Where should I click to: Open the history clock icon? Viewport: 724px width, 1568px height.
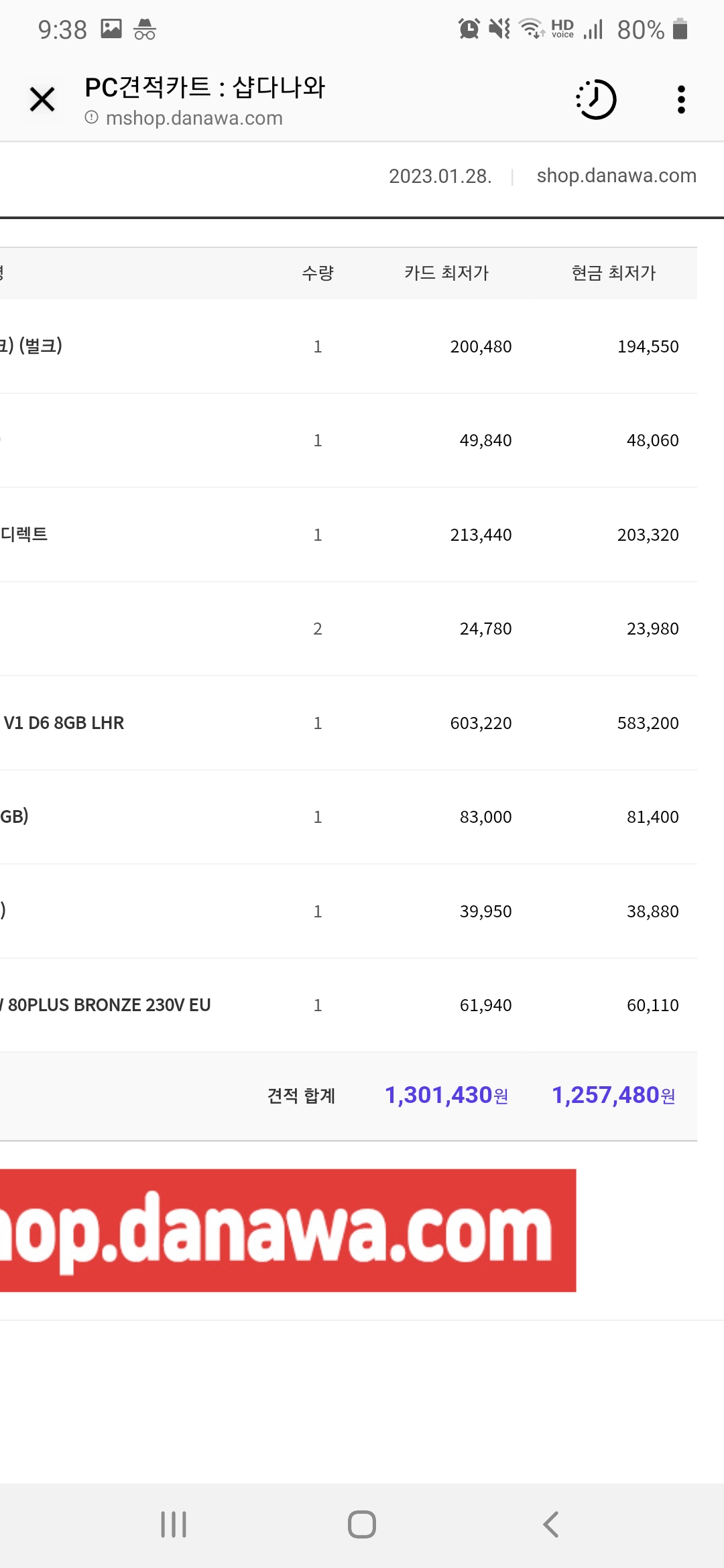pyautogui.click(x=596, y=100)
